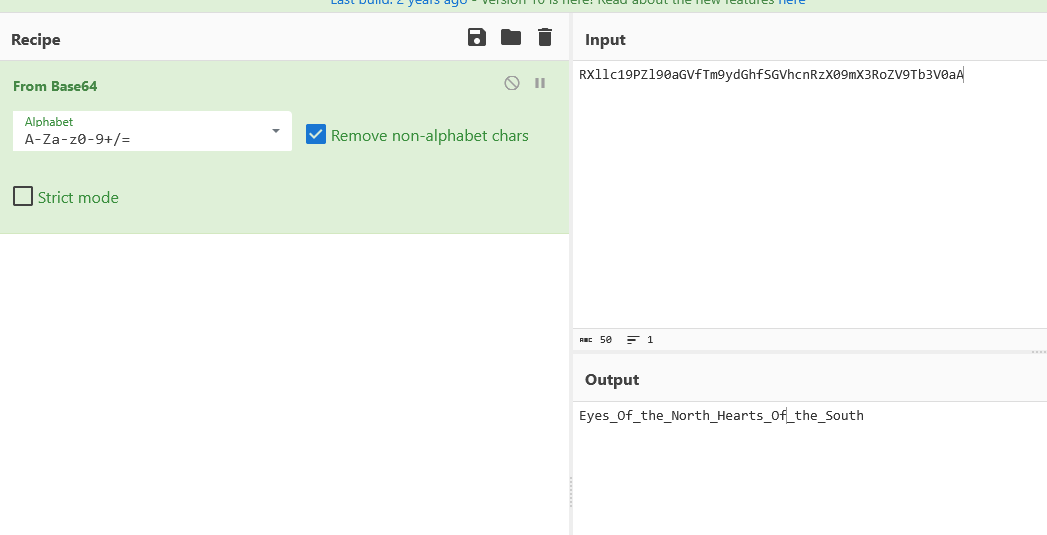Follow the "here" link in the top banner
Viewport: 1047px width, 535px height.
[x=792, y=2]
